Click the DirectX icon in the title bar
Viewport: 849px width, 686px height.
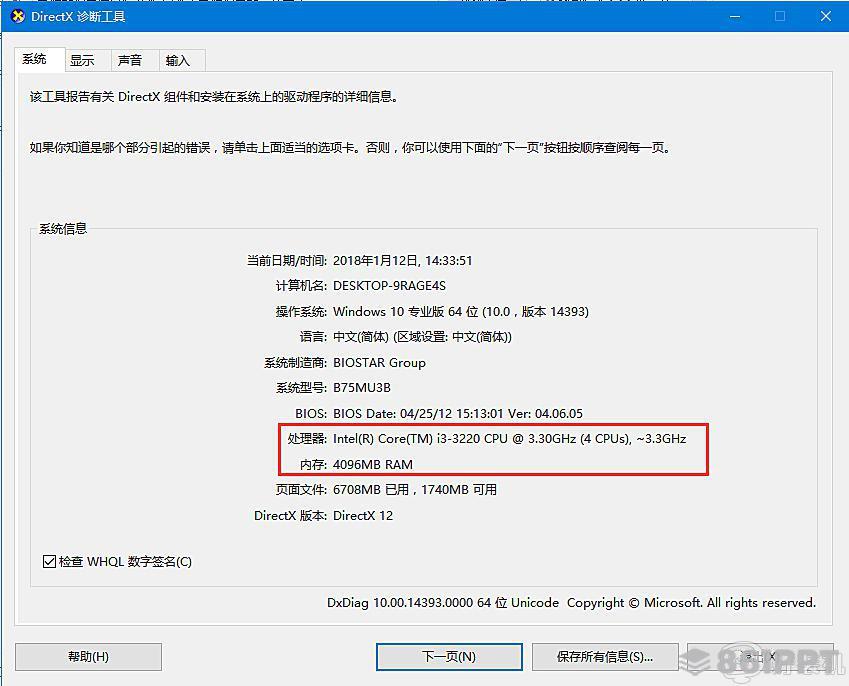click(x=18, y=16)
